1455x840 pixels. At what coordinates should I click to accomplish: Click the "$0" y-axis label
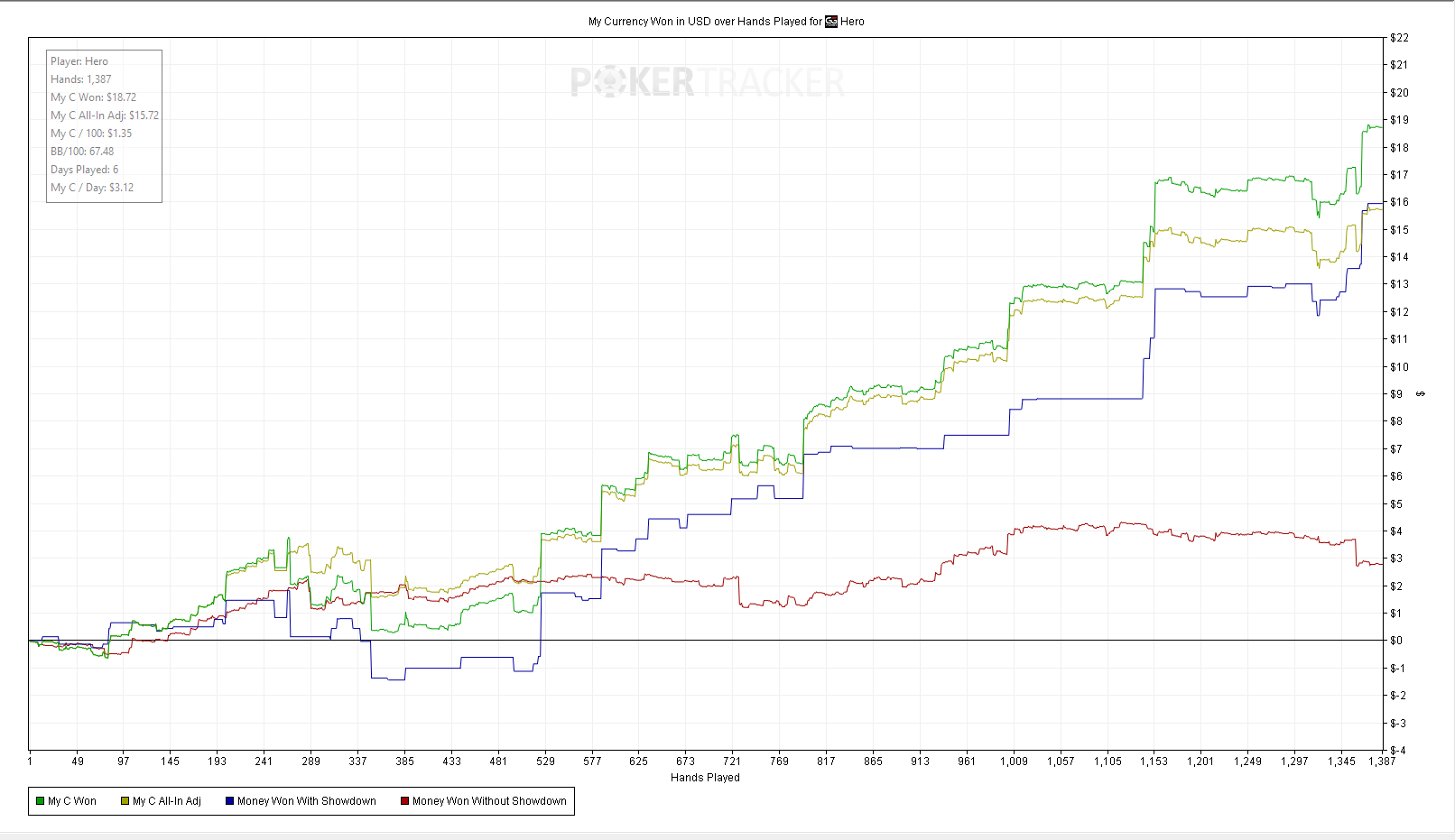point(1396,641)
